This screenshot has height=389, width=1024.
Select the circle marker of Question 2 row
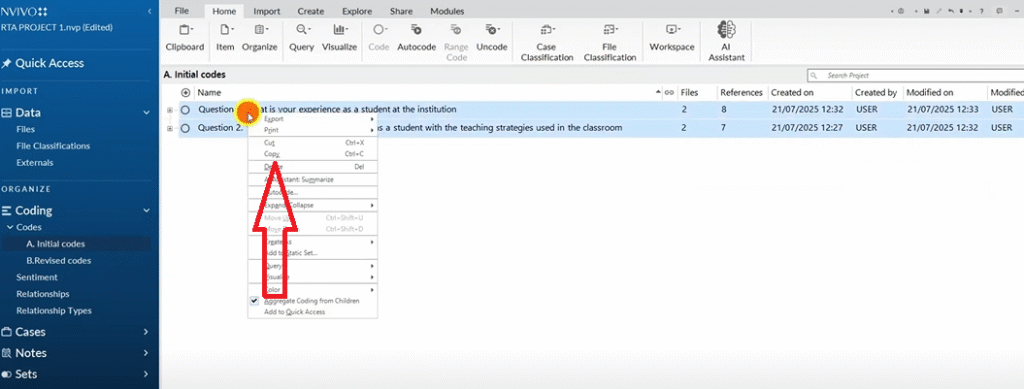click(185, 128)
